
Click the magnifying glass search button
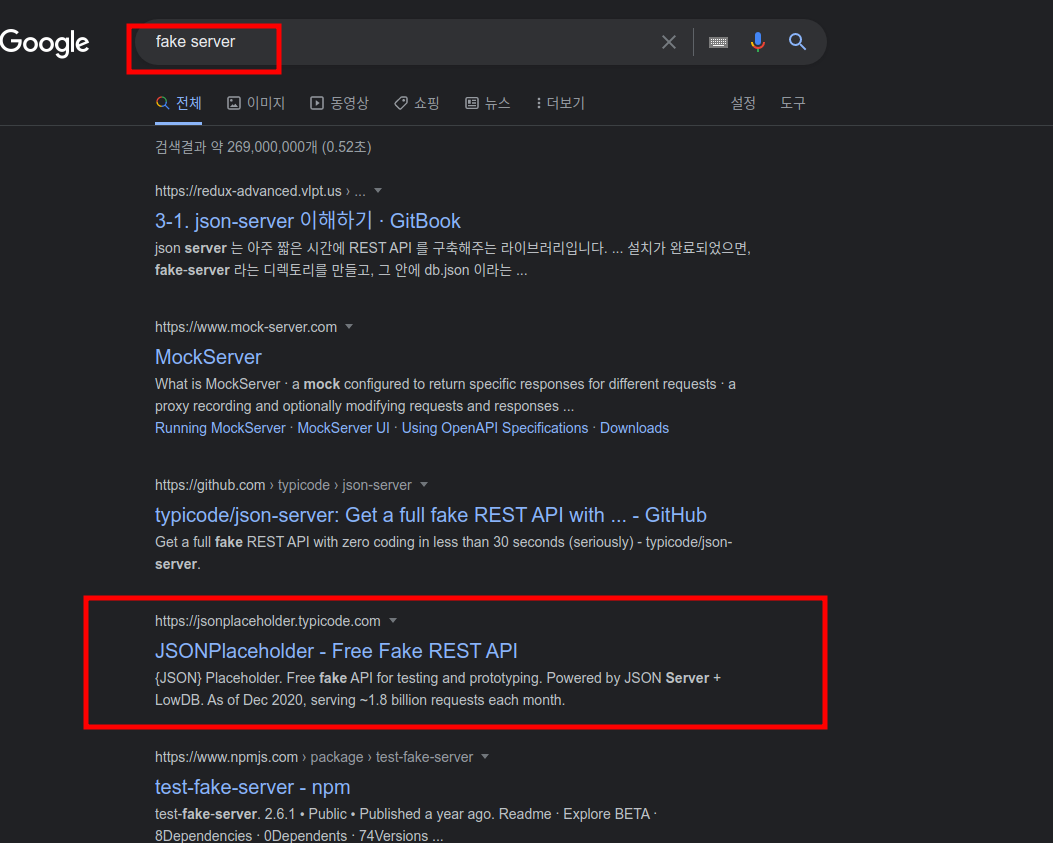pos(797,42)
